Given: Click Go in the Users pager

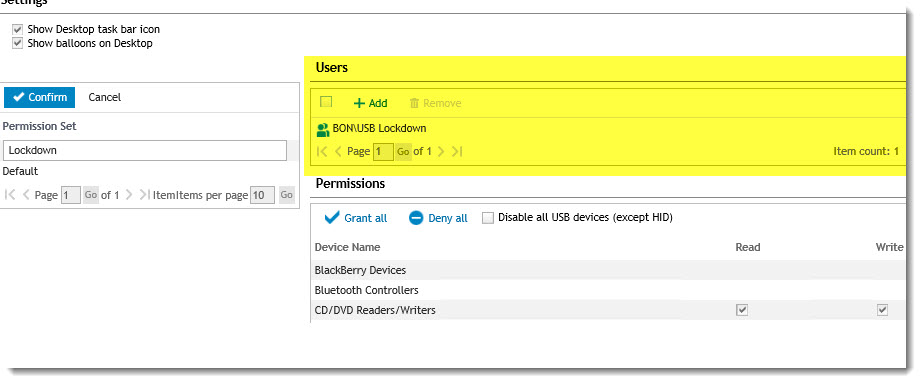Looking at the screenshot, I should 403,152.
